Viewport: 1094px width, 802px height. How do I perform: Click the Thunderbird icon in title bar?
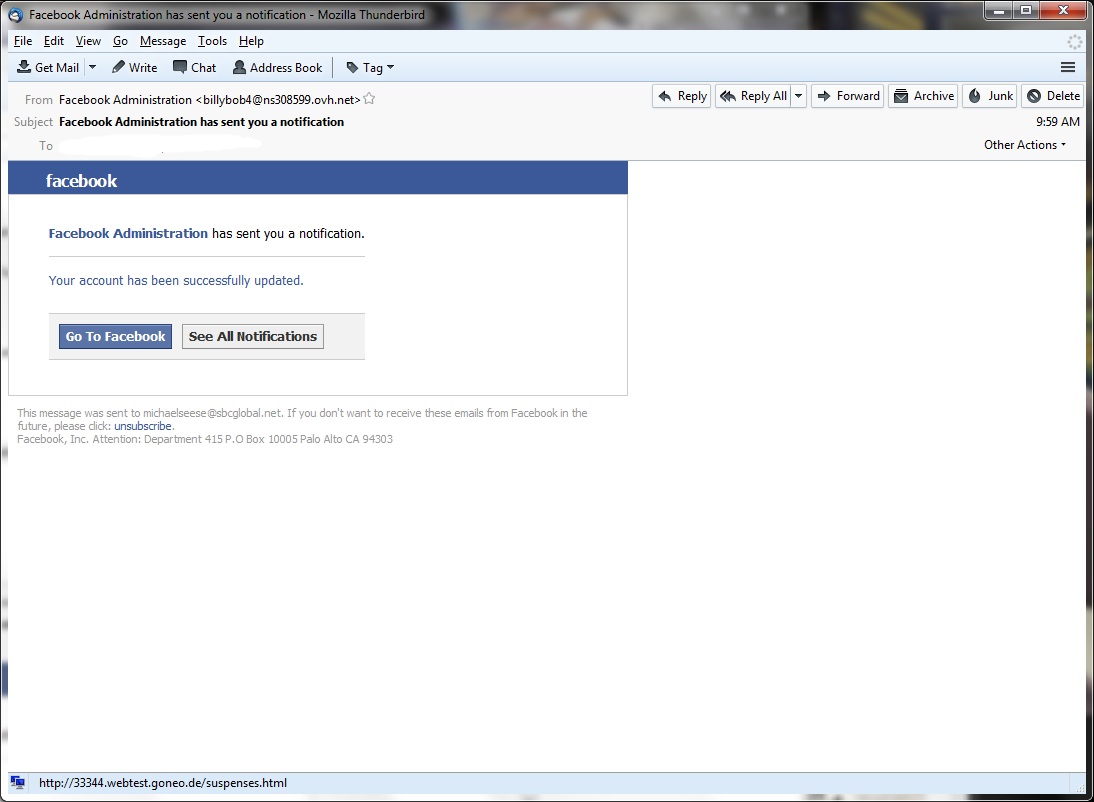click(x=15, y=15)
